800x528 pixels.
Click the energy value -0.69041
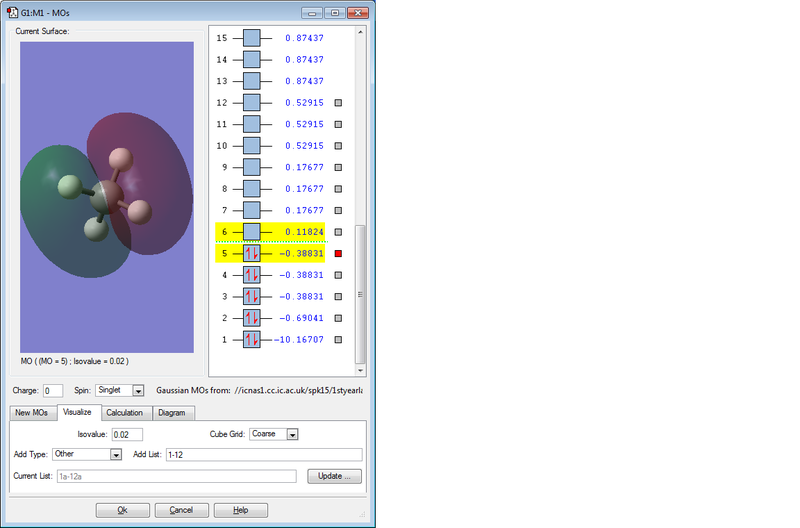[301, 318]
